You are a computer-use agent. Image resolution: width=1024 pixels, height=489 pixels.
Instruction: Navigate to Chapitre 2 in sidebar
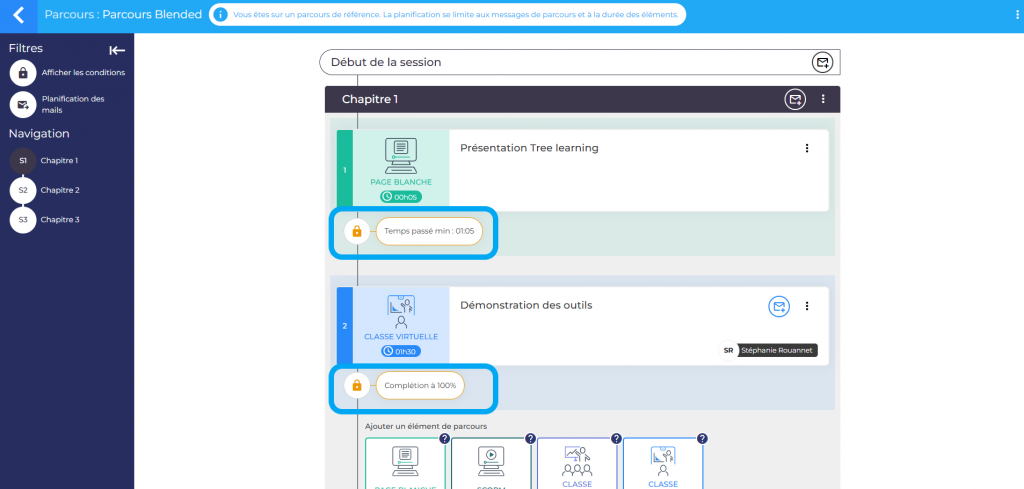pos(23,190)
